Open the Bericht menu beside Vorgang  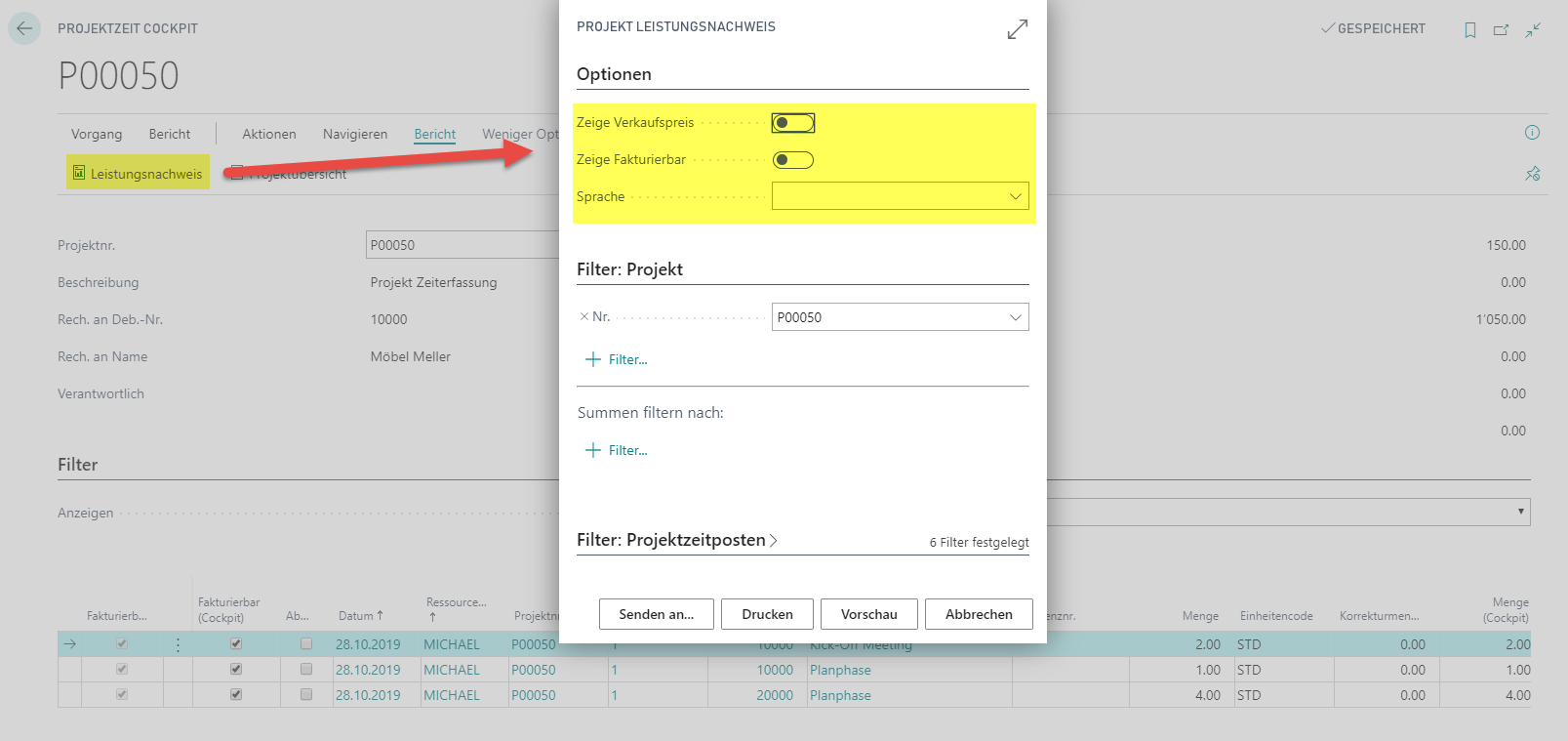pos(170,134)
